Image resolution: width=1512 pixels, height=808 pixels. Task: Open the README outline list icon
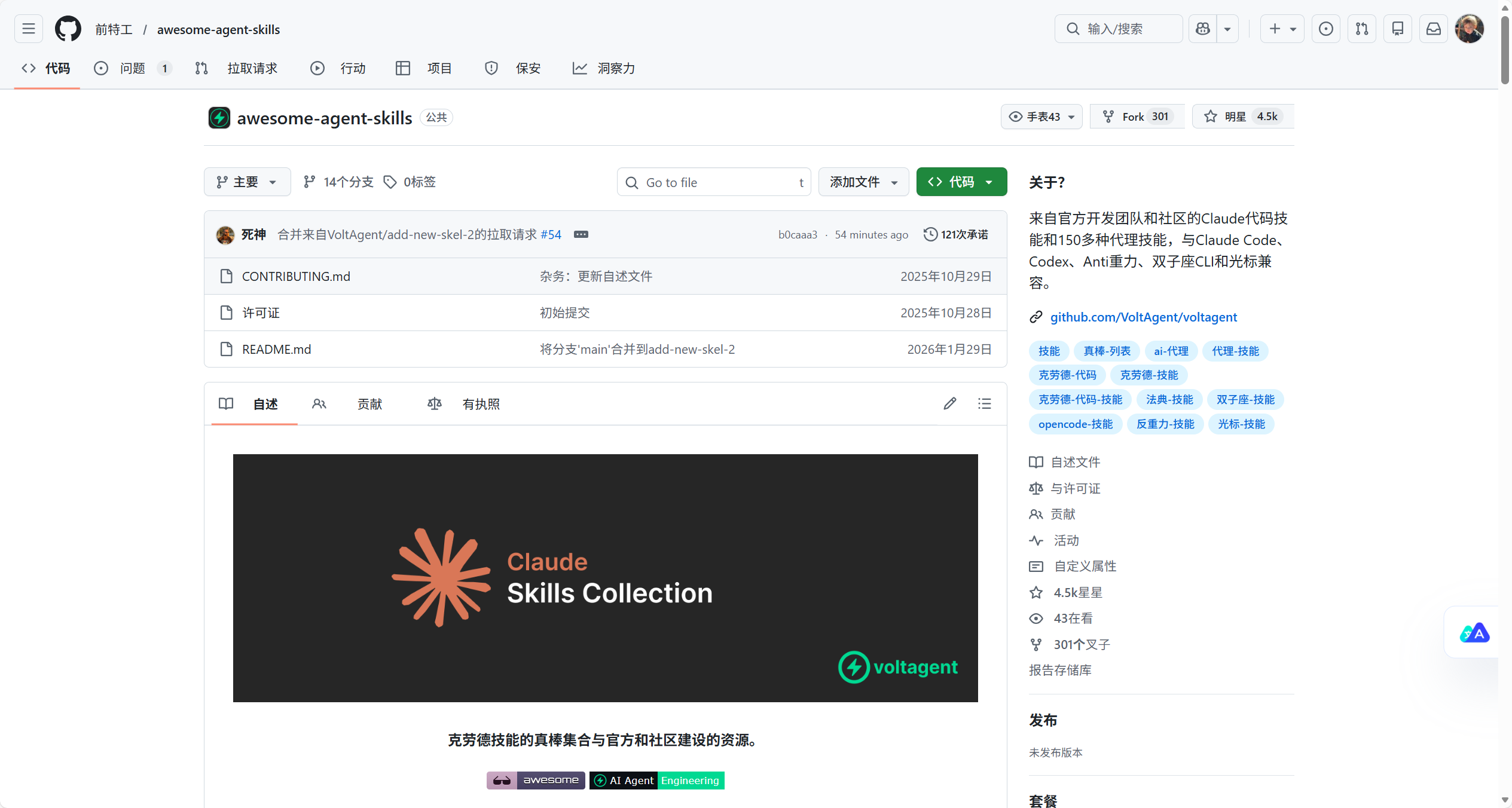tap(984, 404)
